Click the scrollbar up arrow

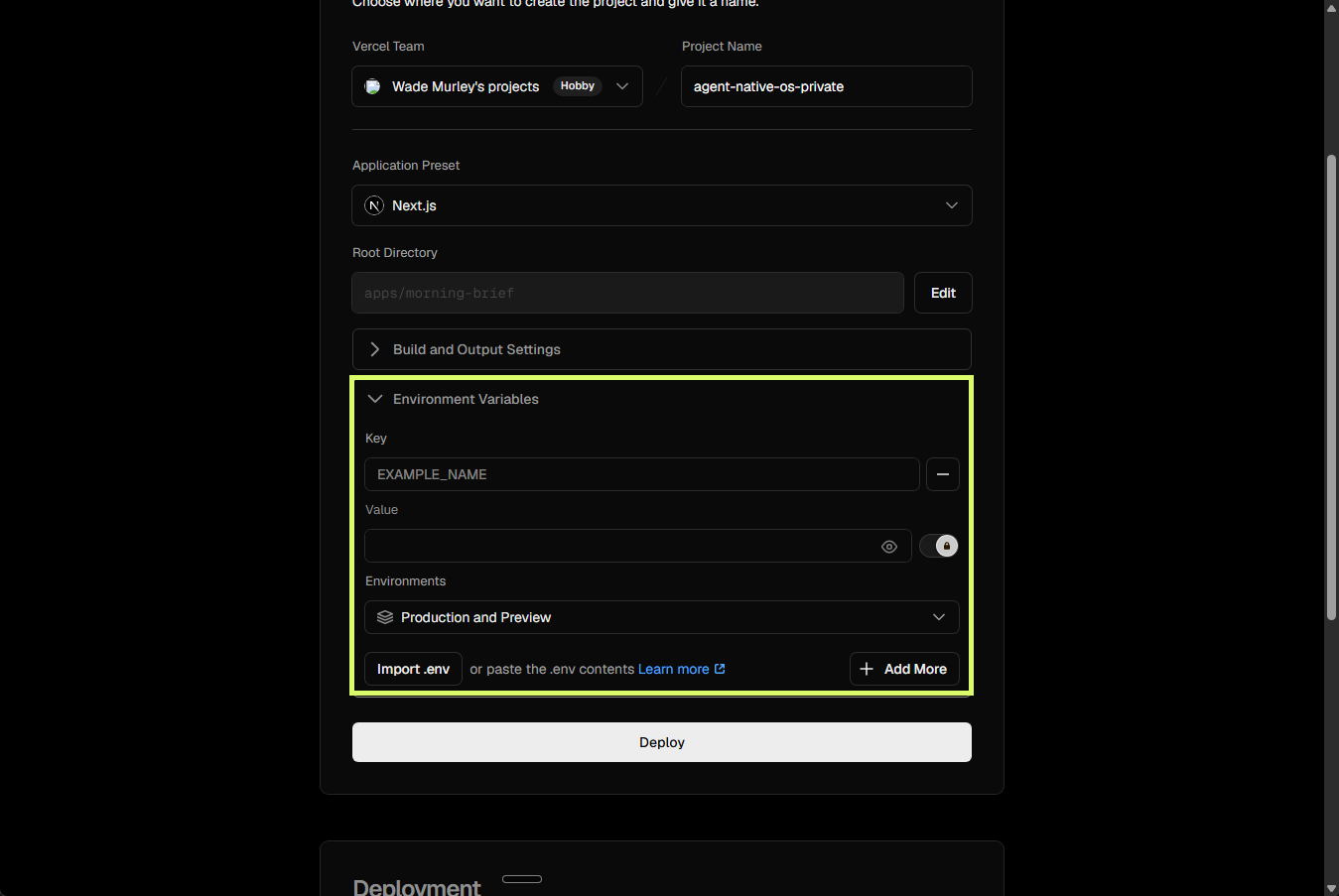coord(1332,7)
